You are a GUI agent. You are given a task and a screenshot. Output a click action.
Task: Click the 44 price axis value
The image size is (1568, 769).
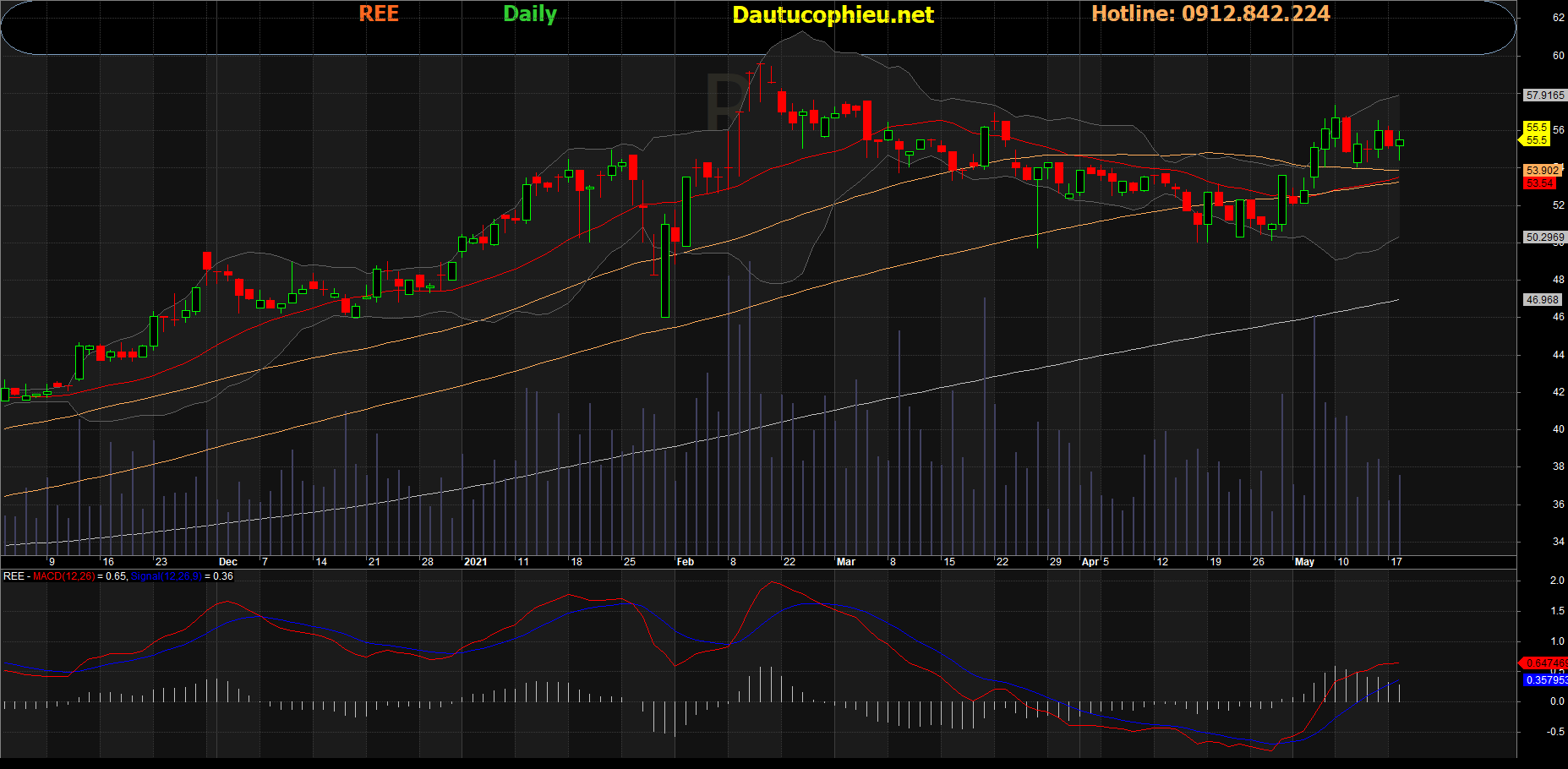(1559, 355)
